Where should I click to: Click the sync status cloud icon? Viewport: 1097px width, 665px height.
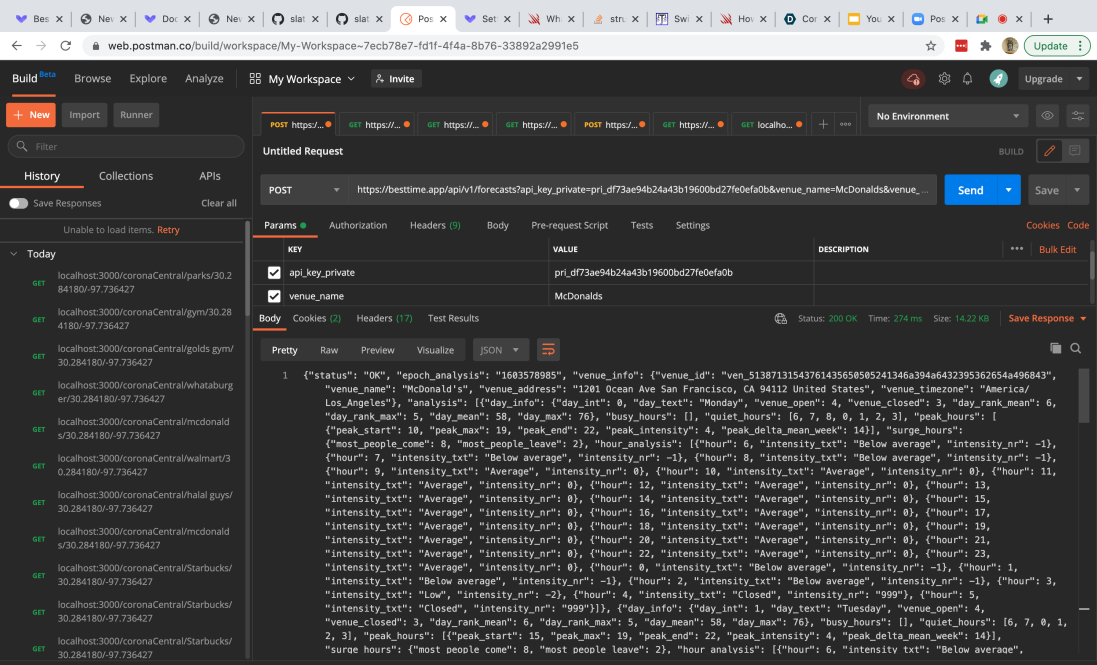[x=913, y=79]
